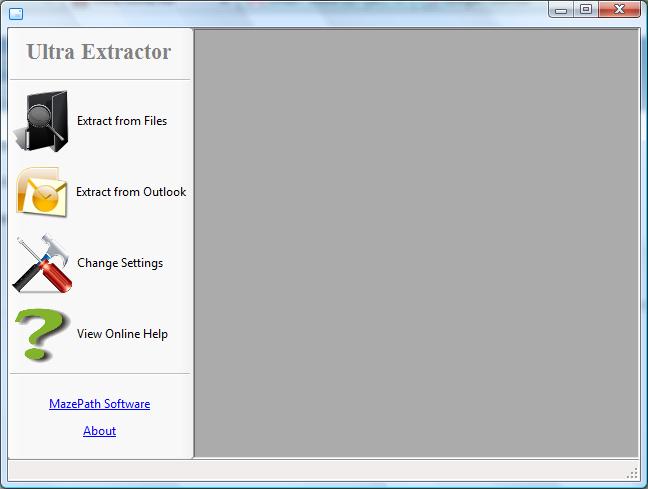Select the Extract from Outlook label
Viewport: 648px width, 489px height.
[131, 192]
